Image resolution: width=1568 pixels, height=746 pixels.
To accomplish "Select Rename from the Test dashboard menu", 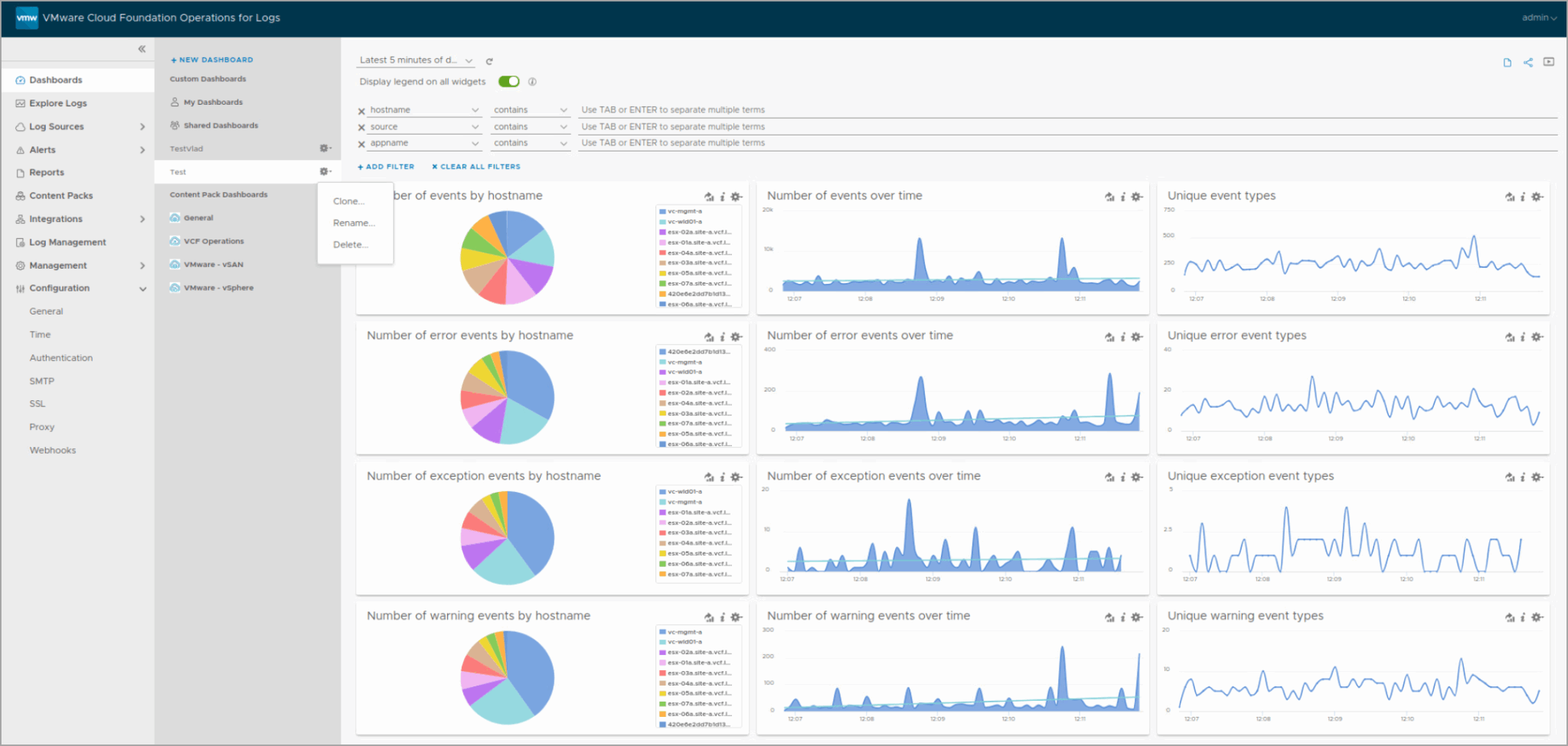I will (x=354, y=223).
